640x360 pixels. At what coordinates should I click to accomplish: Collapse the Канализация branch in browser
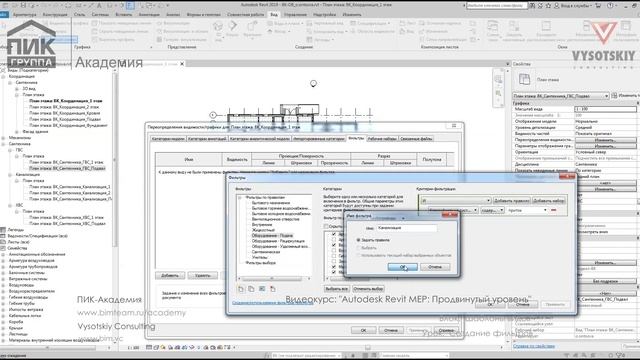(x=10, y=174)
